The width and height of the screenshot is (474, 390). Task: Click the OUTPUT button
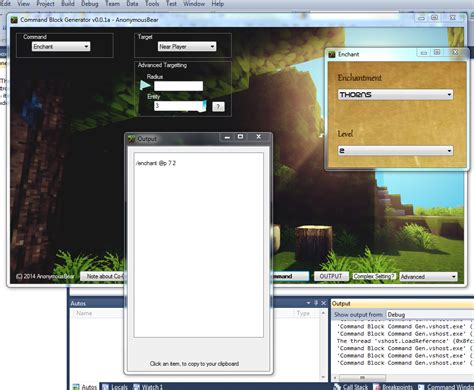(331, 276)
